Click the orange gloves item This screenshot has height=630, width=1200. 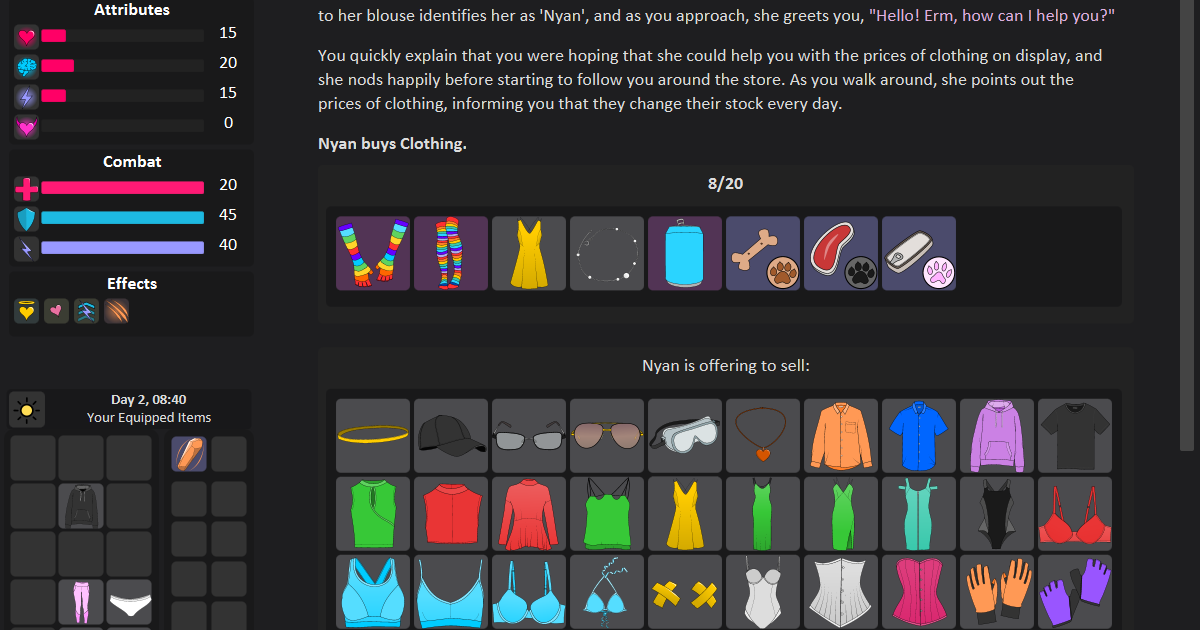[x=997, y=592]
